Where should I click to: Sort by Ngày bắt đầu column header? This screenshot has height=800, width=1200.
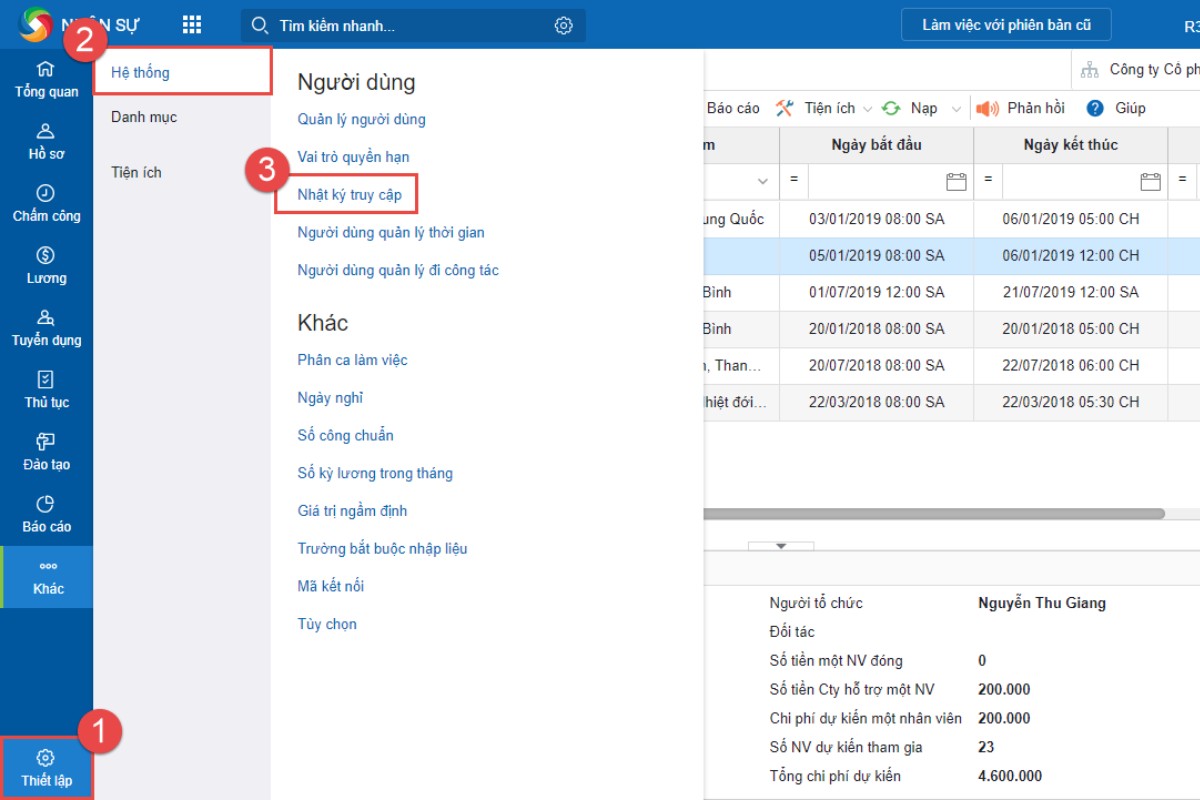click(876, 145)
